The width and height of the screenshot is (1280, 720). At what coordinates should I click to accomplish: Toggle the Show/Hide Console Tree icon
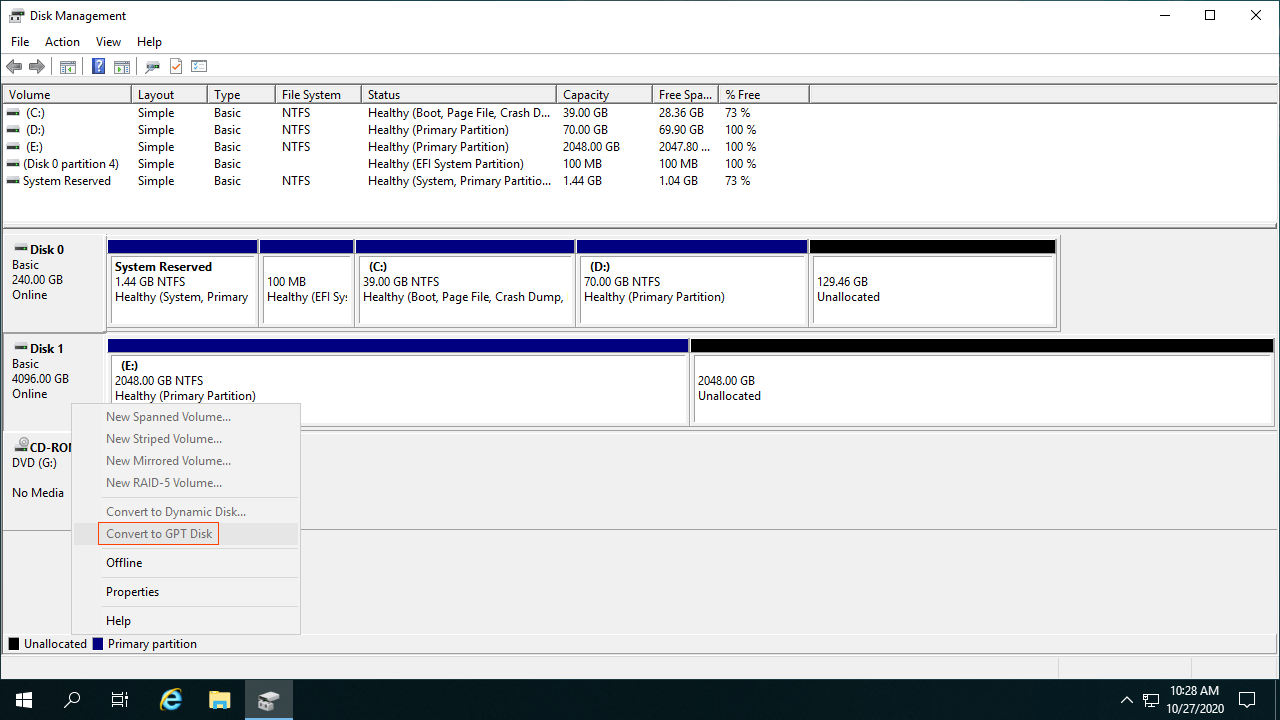[x=67, y=67]
